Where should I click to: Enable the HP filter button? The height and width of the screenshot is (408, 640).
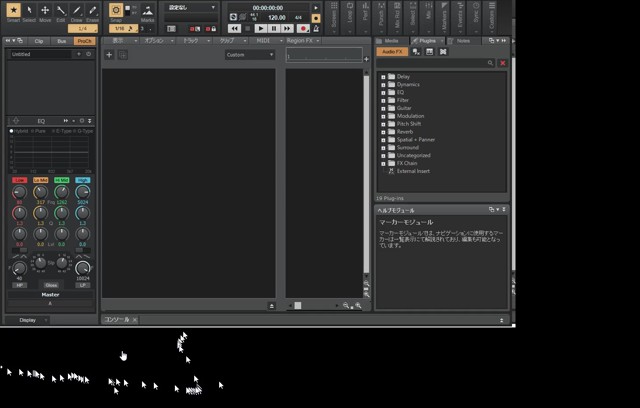pyautogui.click(x=19, y=285)
